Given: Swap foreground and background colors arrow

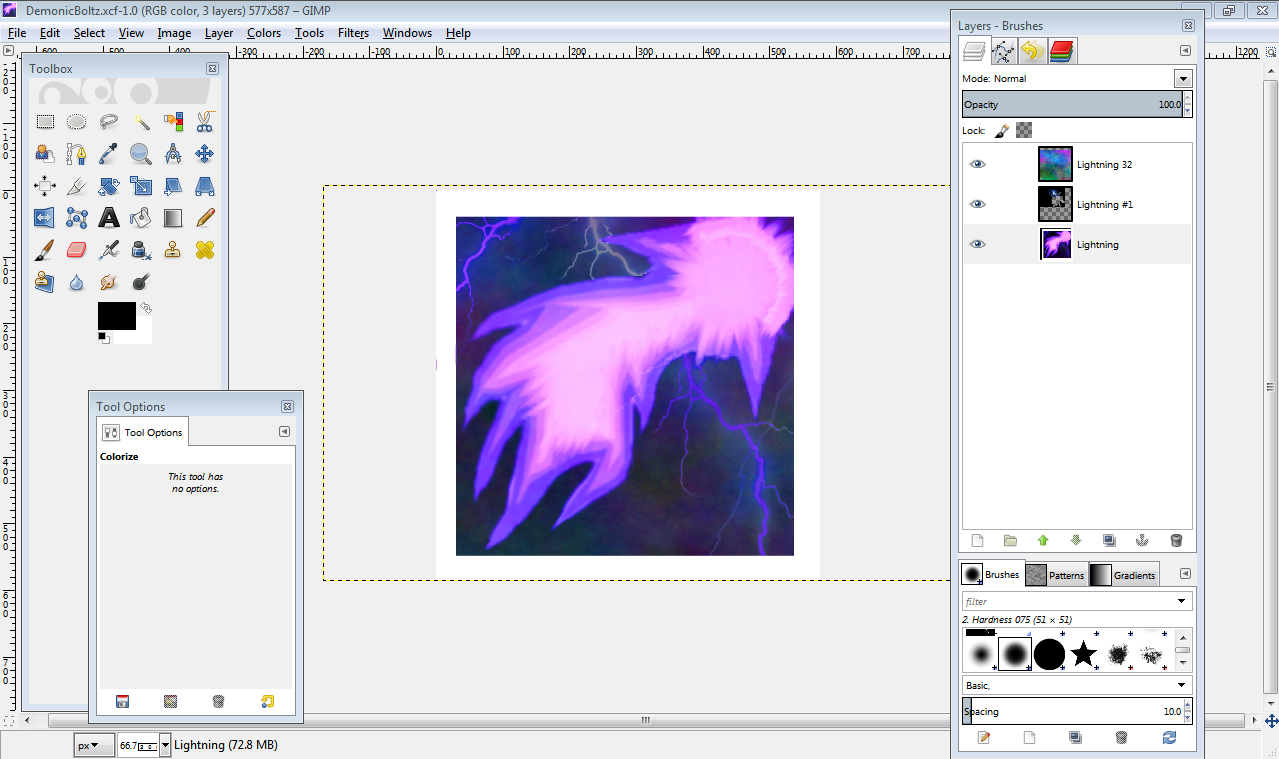Looking at the screenshot, I should tap(146, 308).
